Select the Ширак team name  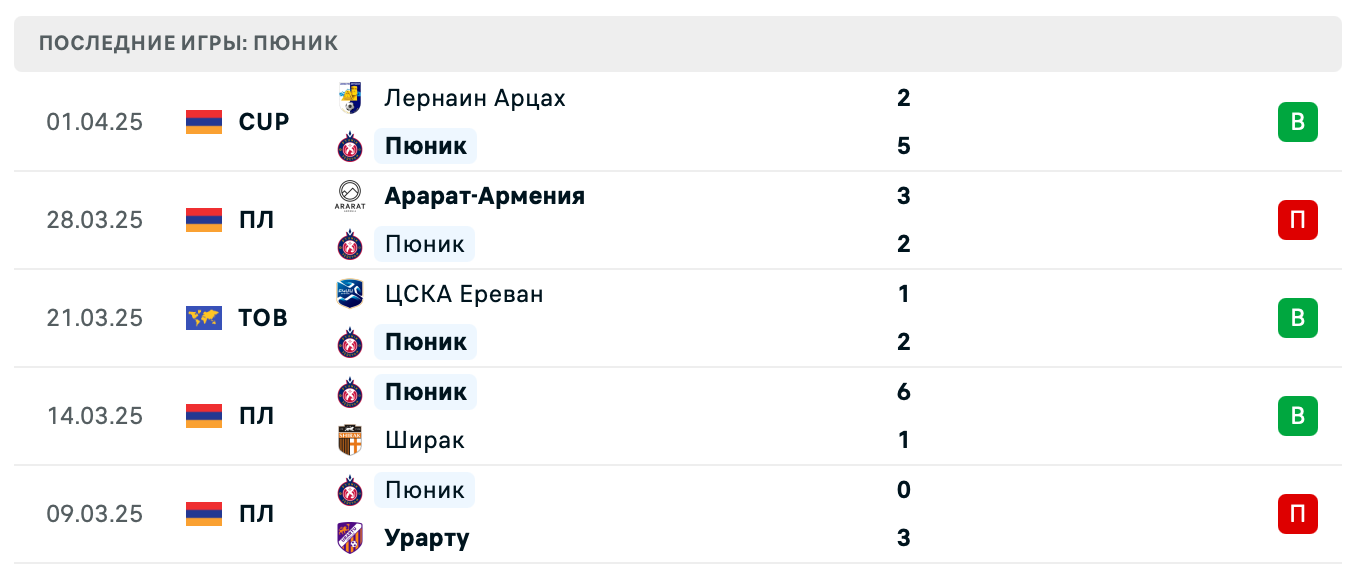click(x=425, y=440)
